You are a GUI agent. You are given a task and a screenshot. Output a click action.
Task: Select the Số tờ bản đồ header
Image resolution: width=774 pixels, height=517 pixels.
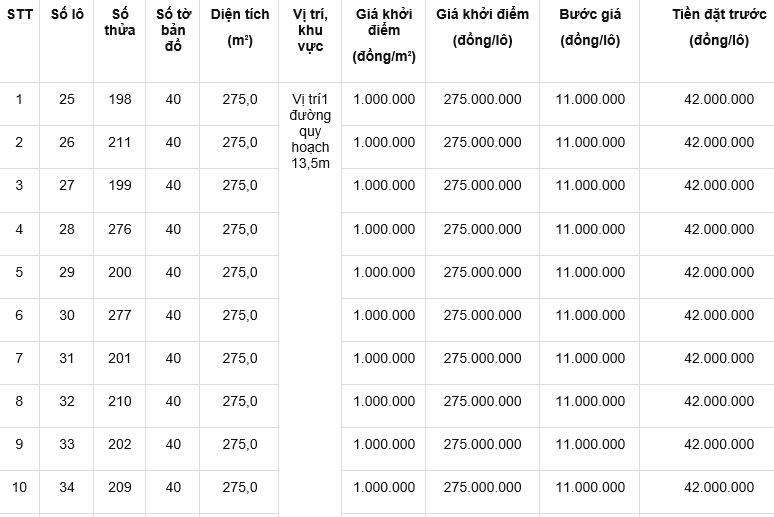coord(173,30)
